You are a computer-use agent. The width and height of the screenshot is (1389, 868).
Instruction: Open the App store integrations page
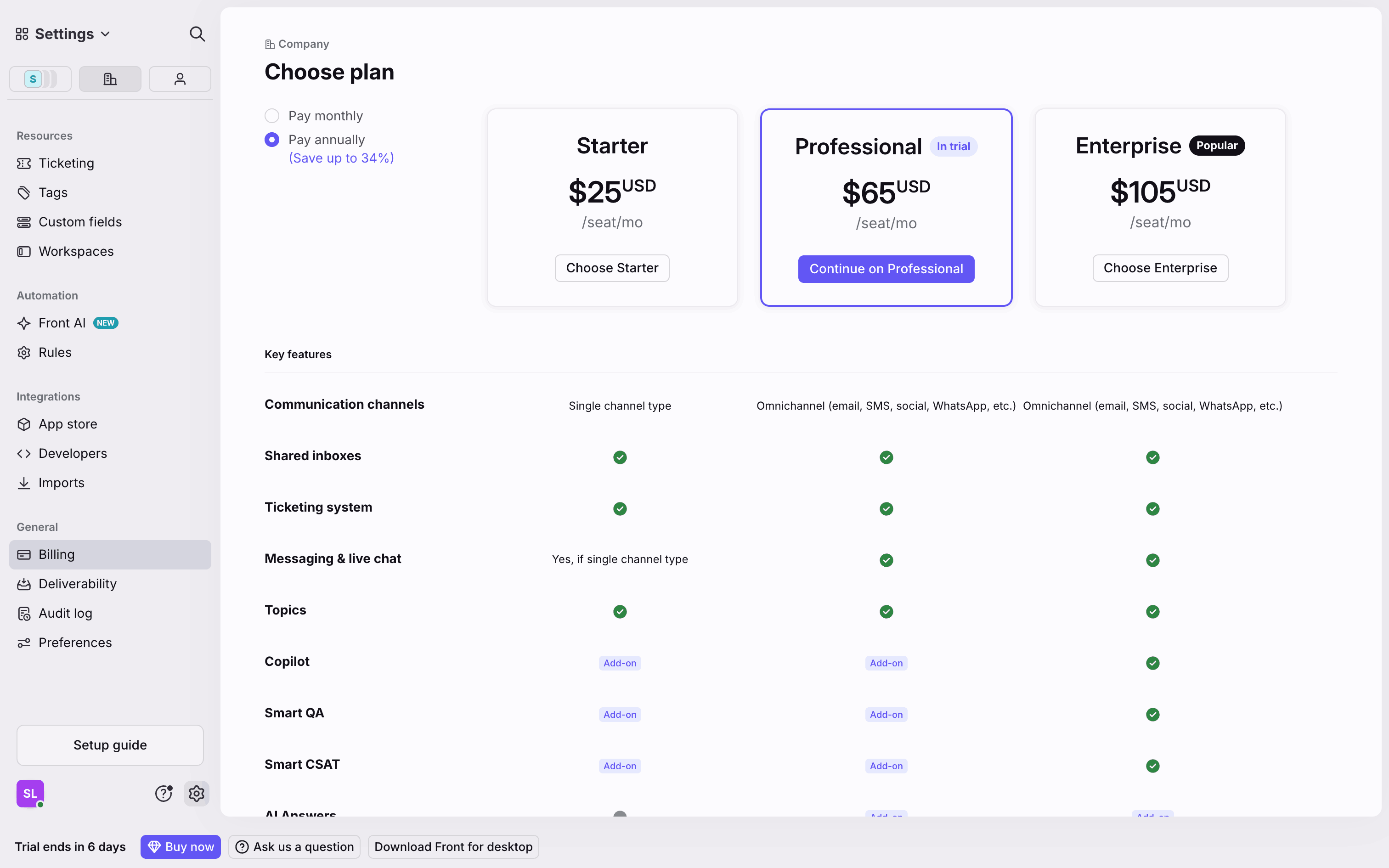[68, 423]
